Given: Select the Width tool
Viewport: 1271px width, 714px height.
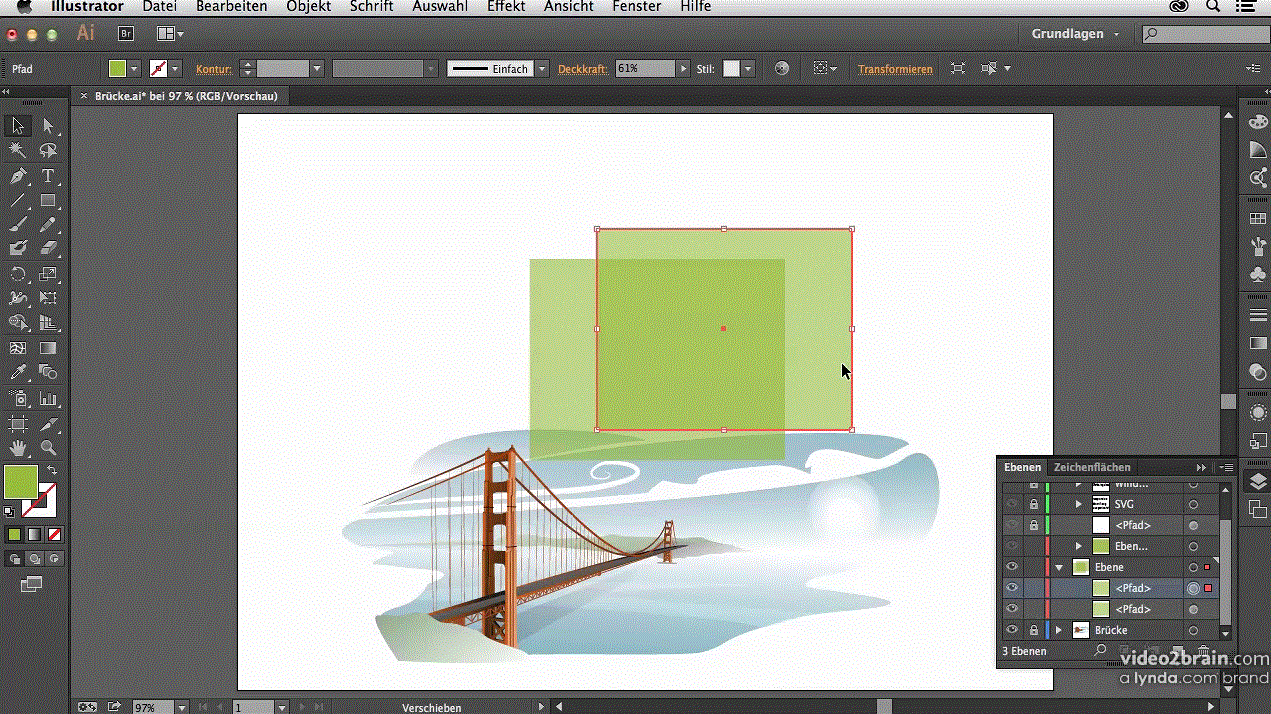Looking at the screenshot, I should point(17,298).
